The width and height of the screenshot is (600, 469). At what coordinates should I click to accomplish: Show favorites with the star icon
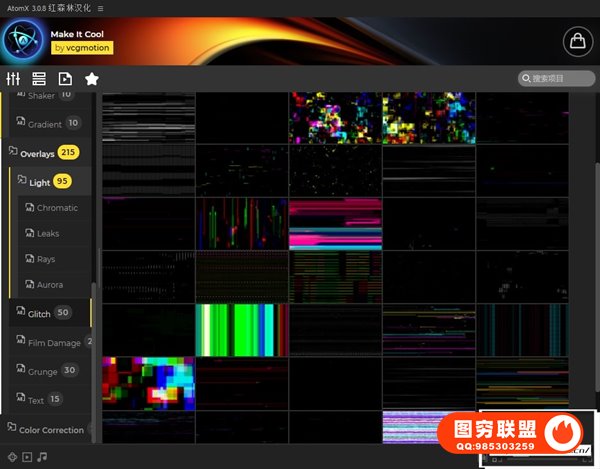pyautogui.click(x=92, y=79)
